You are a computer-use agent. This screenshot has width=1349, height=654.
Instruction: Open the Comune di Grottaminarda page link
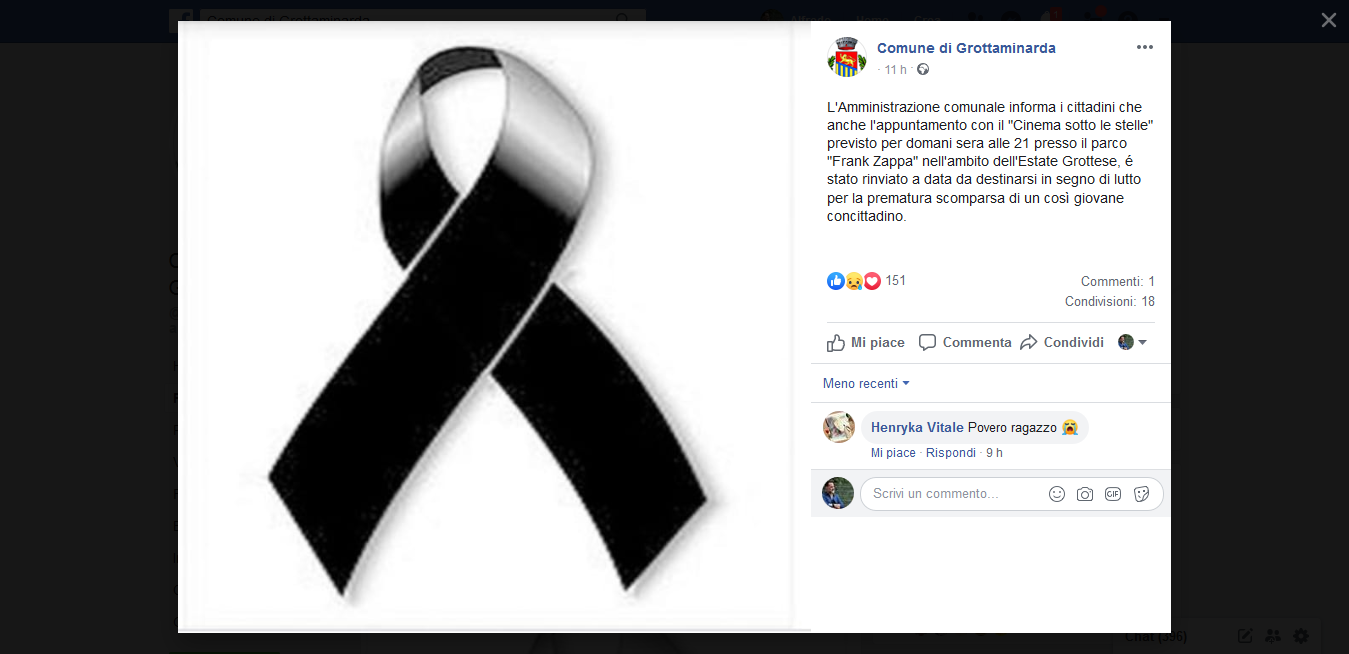(966, 48)
